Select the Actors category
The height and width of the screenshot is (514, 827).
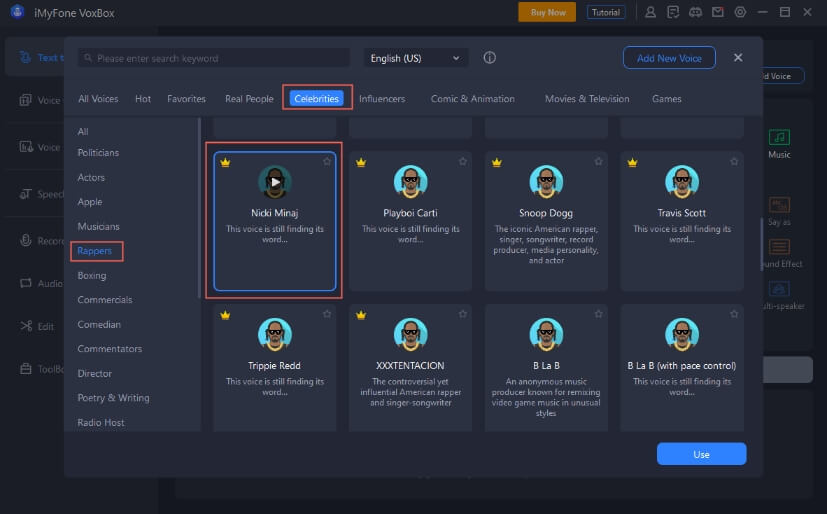91,178
